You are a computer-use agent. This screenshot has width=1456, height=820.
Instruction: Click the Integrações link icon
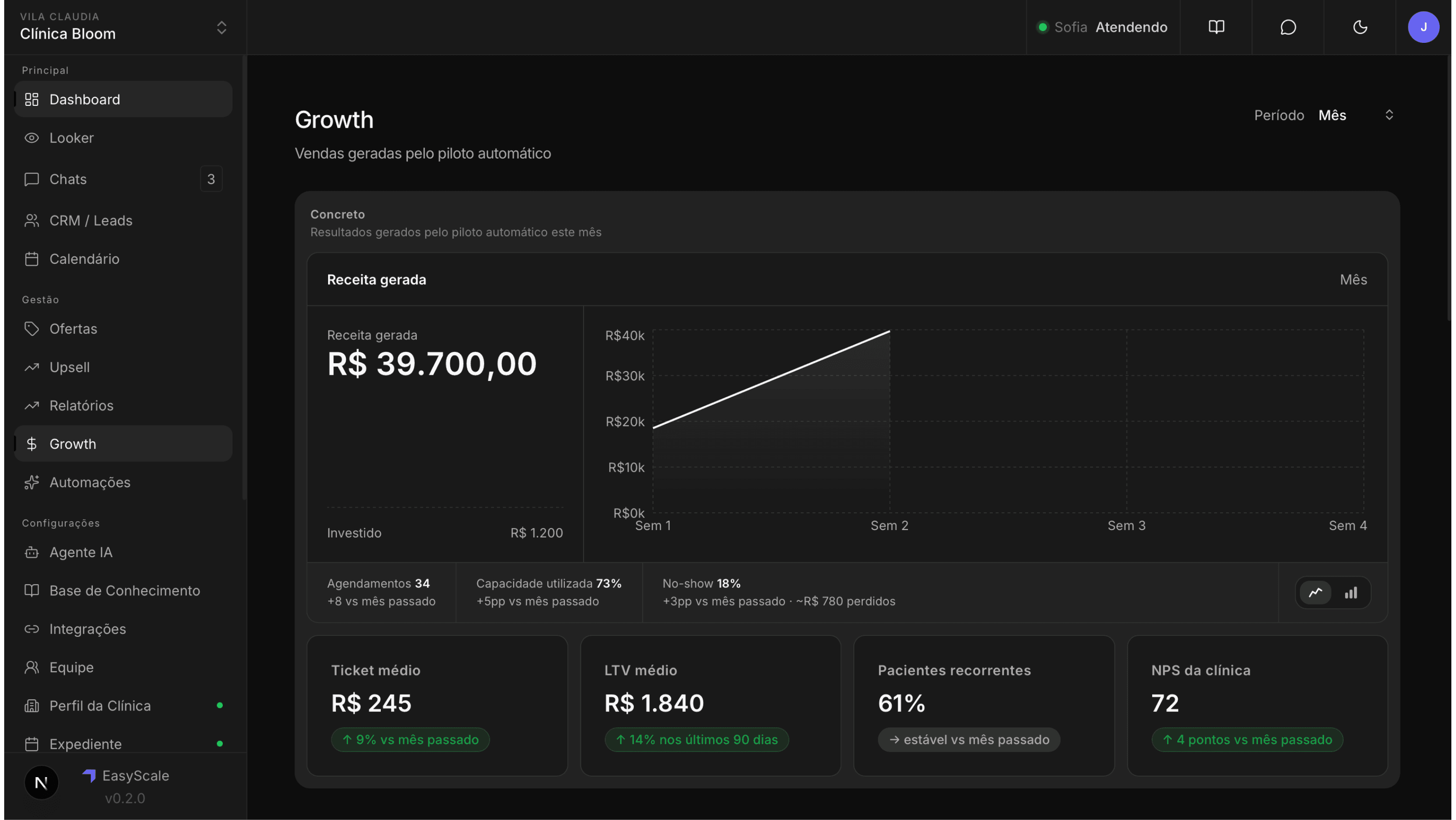32,629
